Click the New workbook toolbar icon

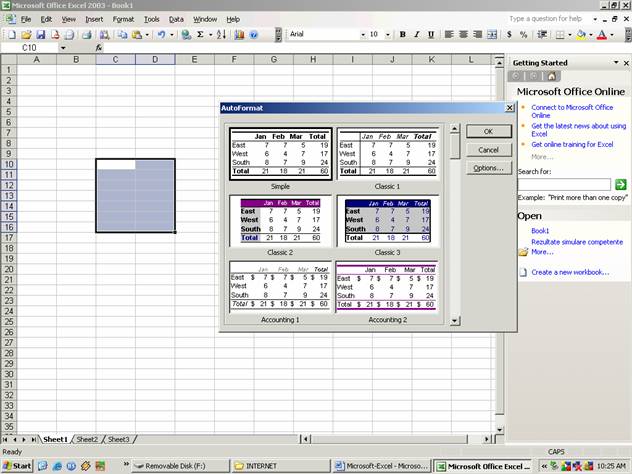pyautogui.click(x=12, y=35)
